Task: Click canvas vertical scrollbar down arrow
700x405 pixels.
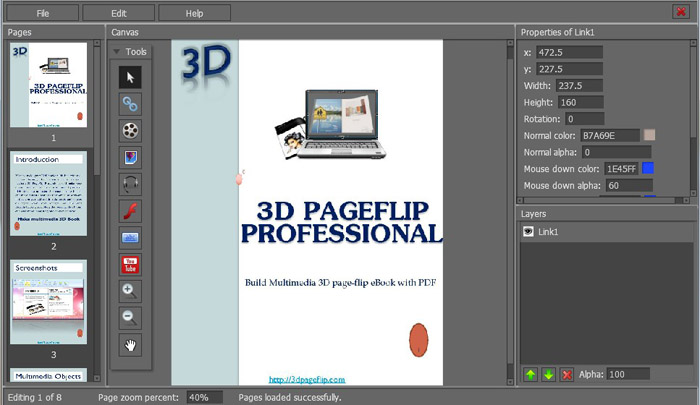Action: click(510, 382)
